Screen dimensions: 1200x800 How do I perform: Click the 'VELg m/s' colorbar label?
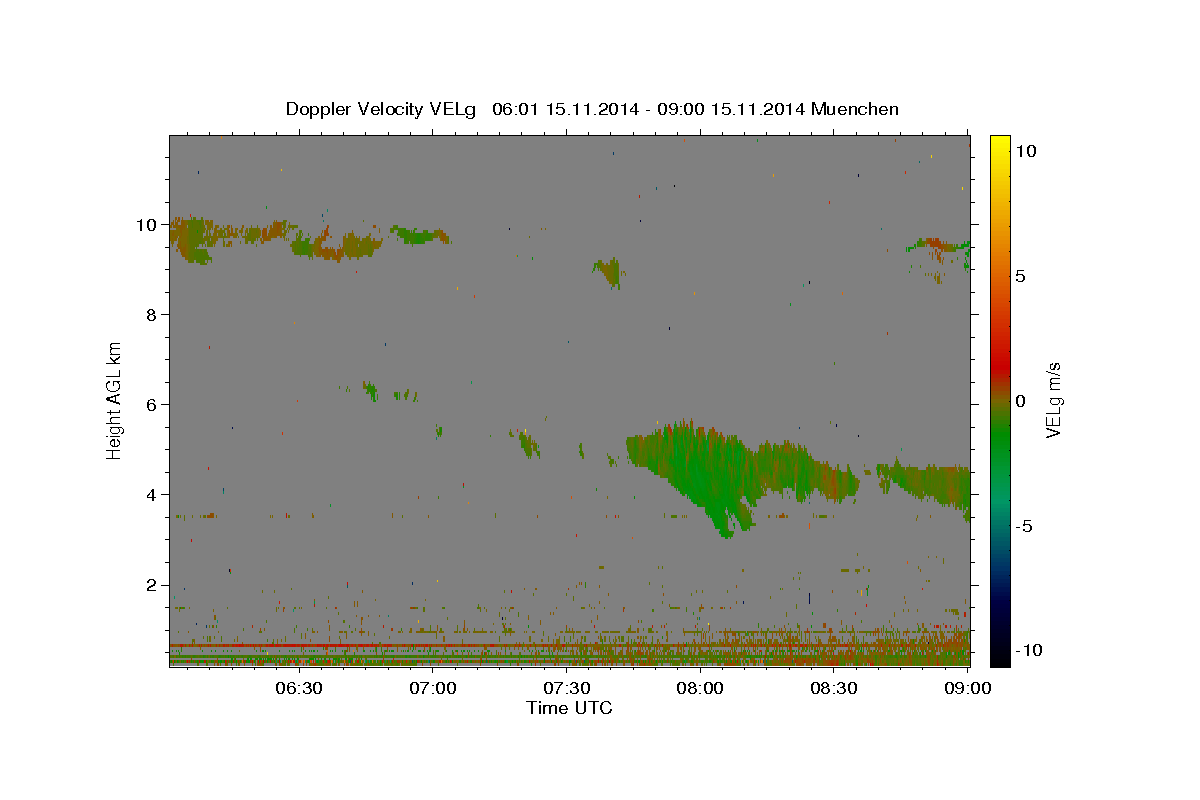click(x=1054, y=400)
